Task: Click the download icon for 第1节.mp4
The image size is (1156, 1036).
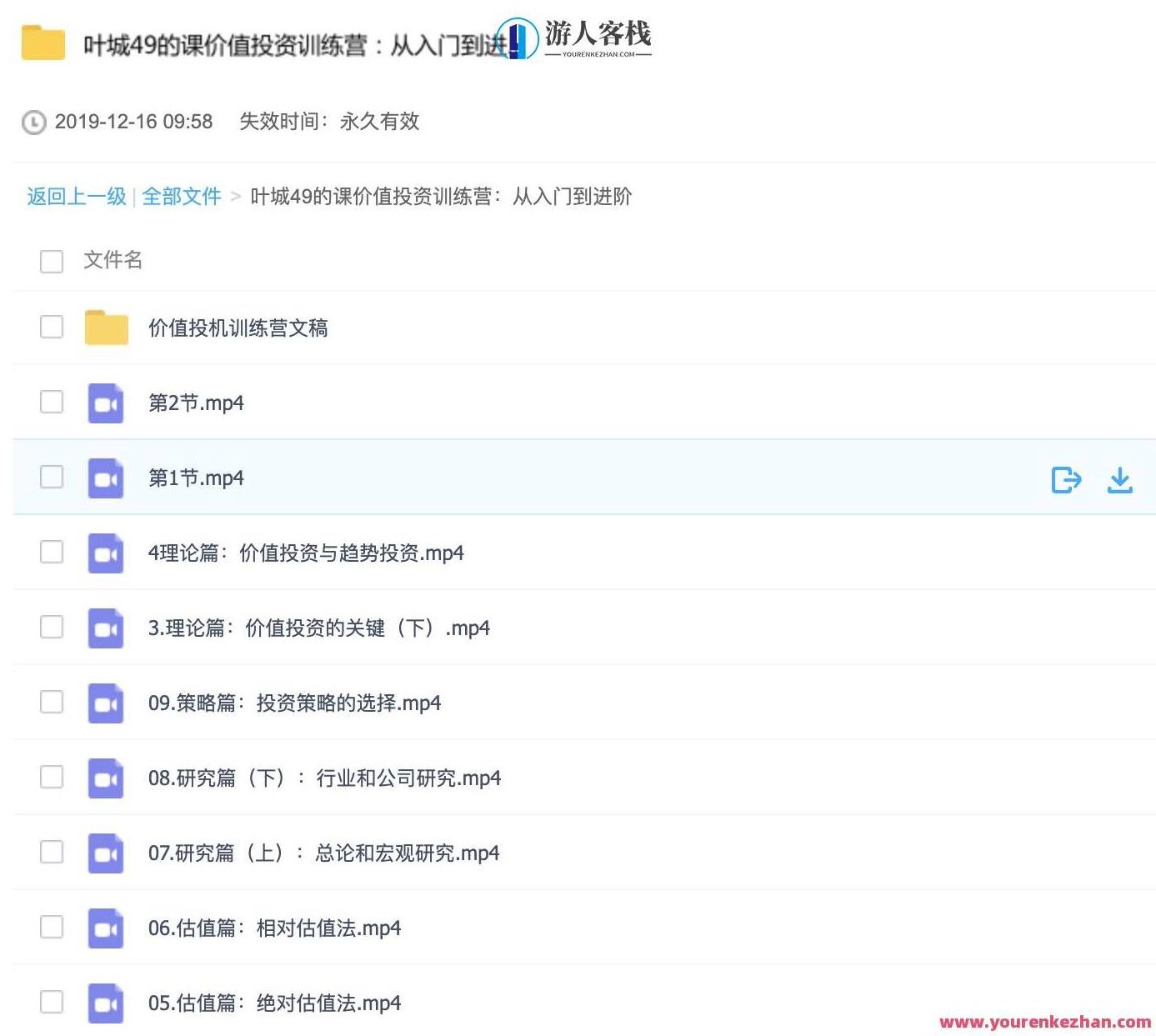Action: pyautogui.click(x=1120, y=479)
